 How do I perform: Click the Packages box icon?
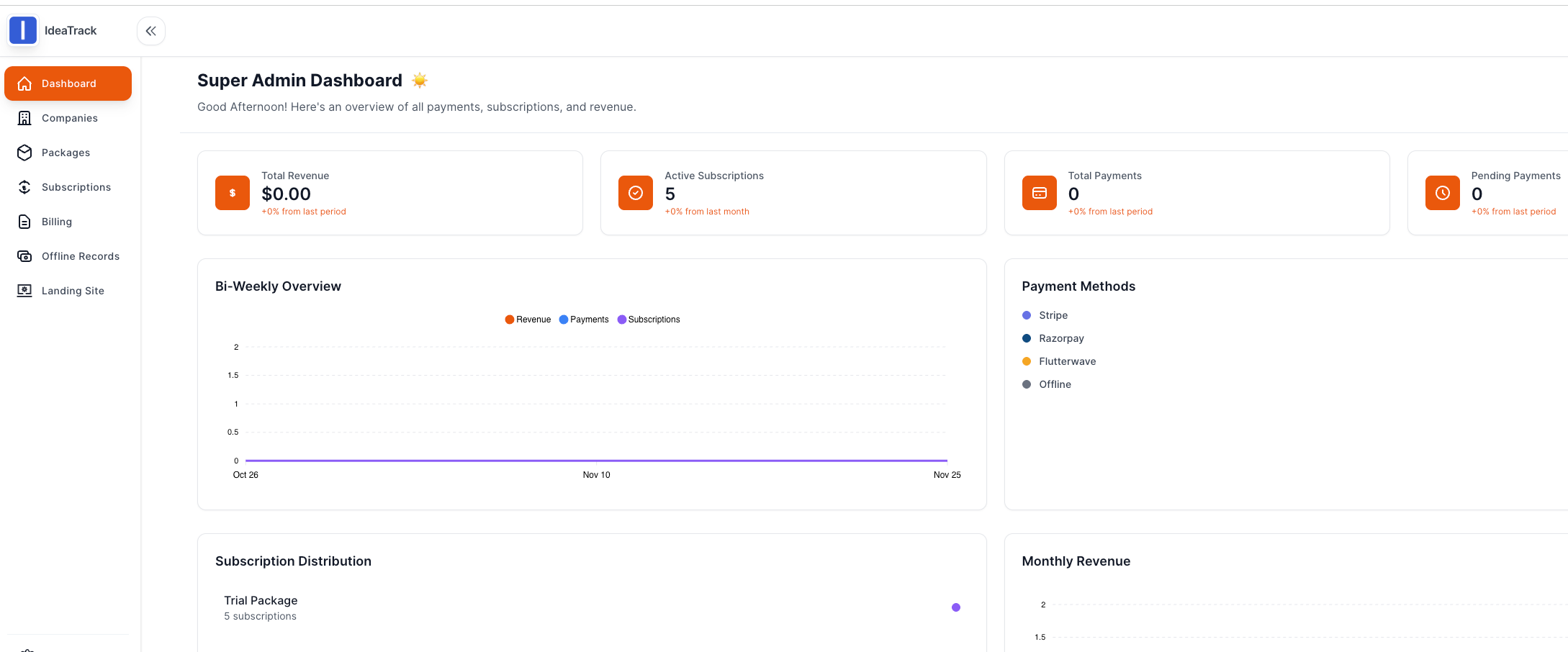[24, 153]
